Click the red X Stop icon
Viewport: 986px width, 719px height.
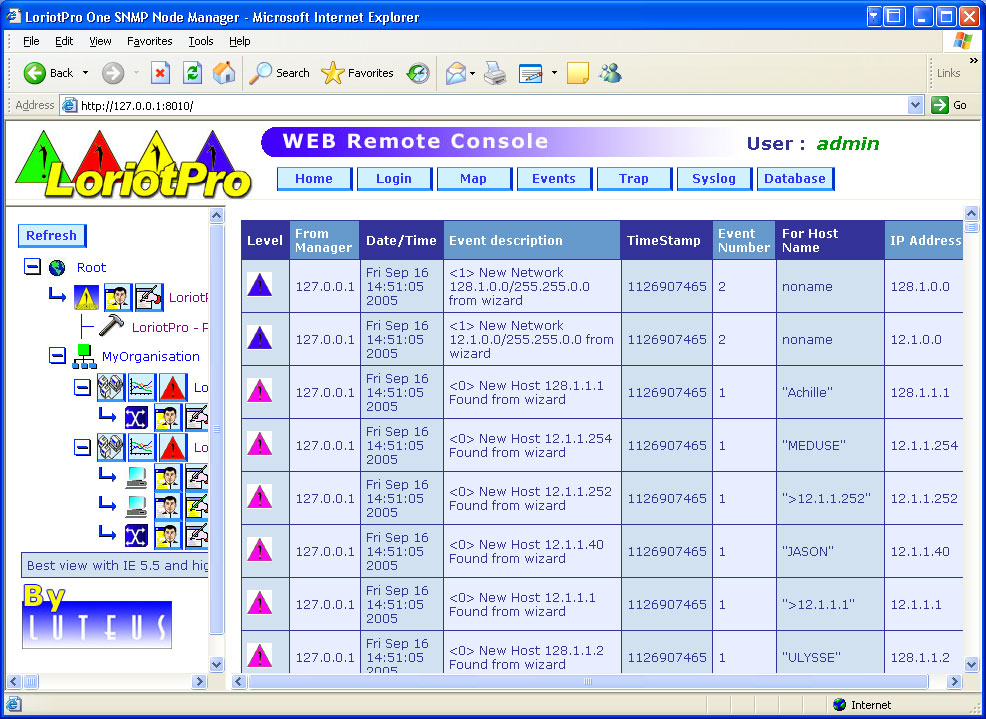[x=160, y=73]
